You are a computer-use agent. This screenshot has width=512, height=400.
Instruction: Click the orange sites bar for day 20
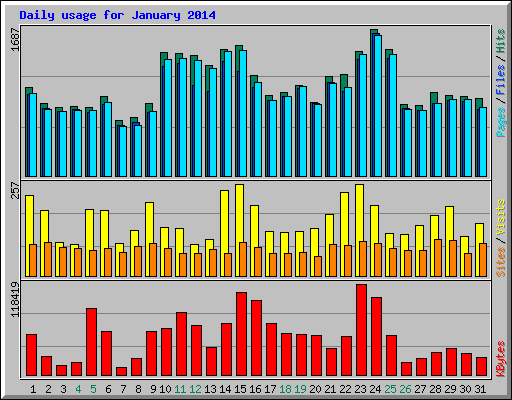(318, 266)
